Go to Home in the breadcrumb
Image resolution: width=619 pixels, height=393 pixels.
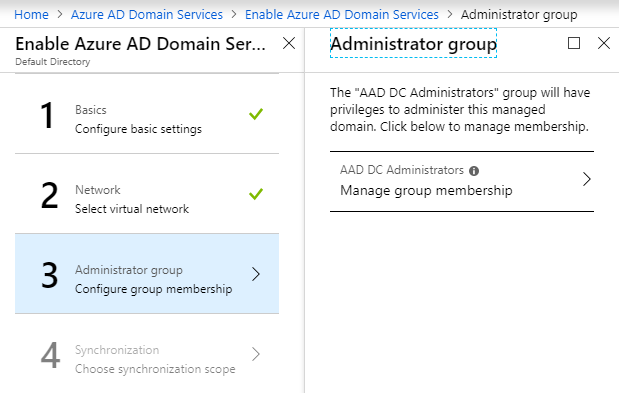click(x=31, y=15)
